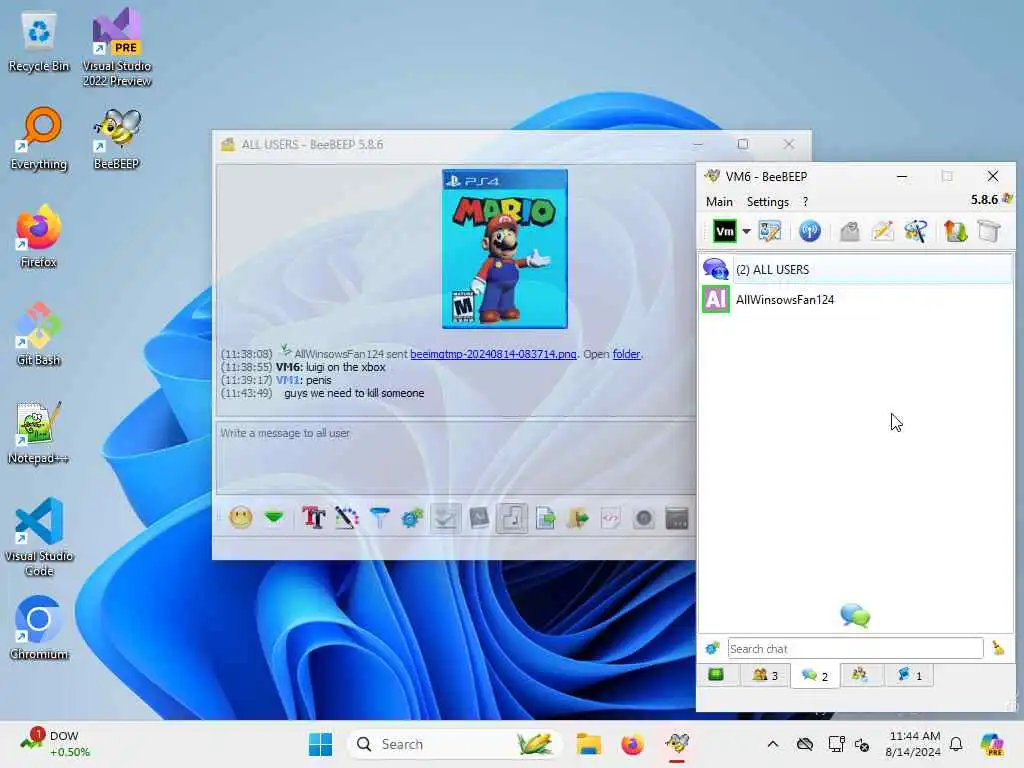The width and height of the screenshot is (1024, 768).
Task: Open the chat font (TT) settings
Action: pos(313,519)
